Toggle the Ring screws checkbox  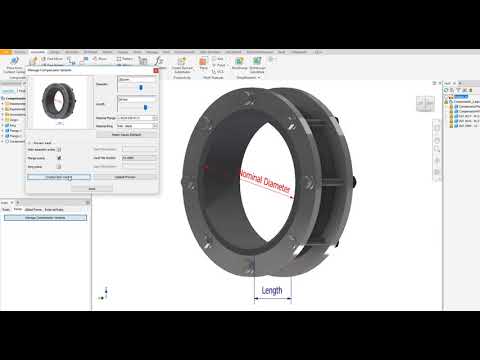coord(59,166)
